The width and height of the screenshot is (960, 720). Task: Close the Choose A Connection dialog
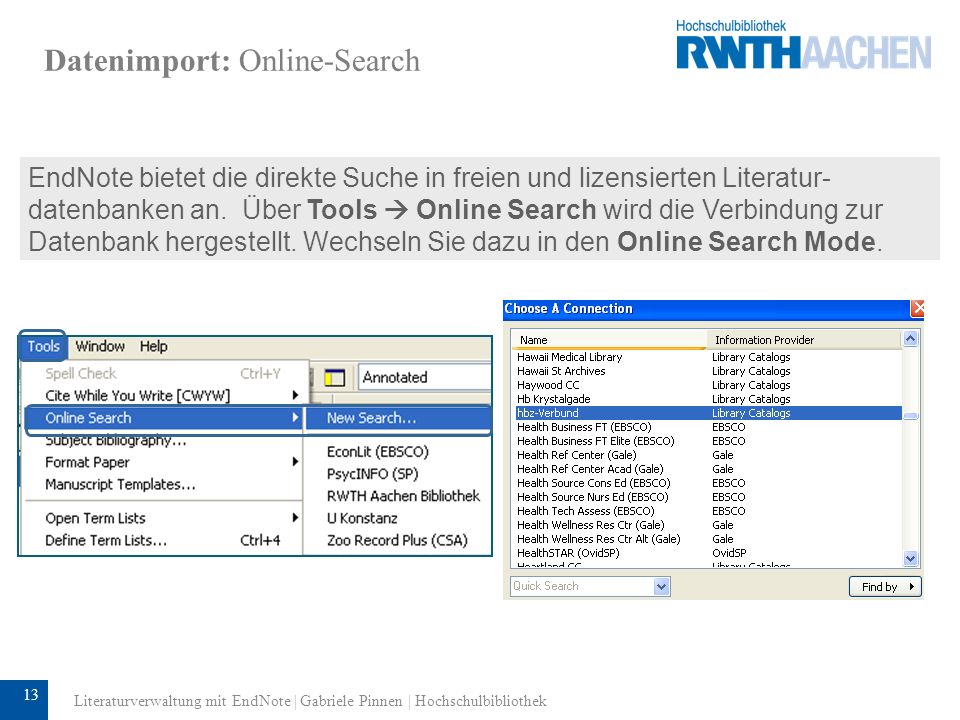click(x=917, y=309)
